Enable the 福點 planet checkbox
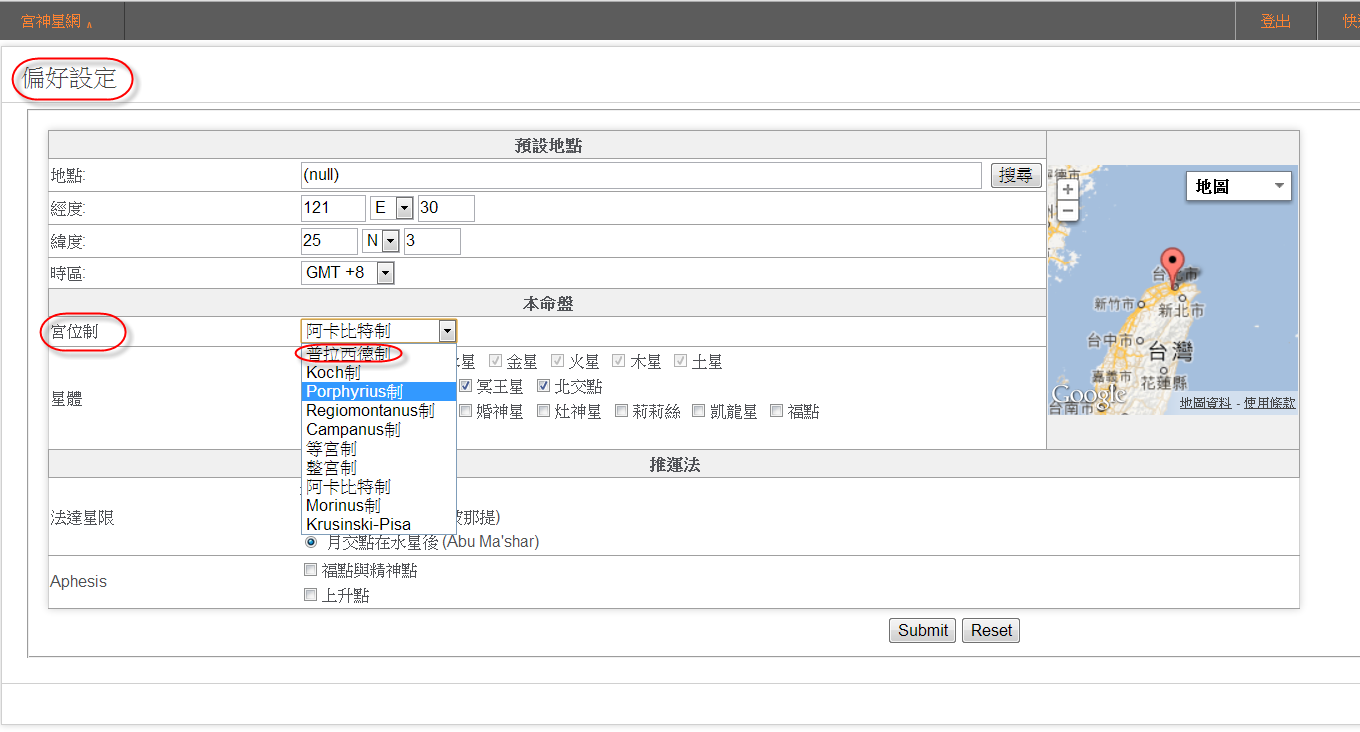 coord(777,411)
